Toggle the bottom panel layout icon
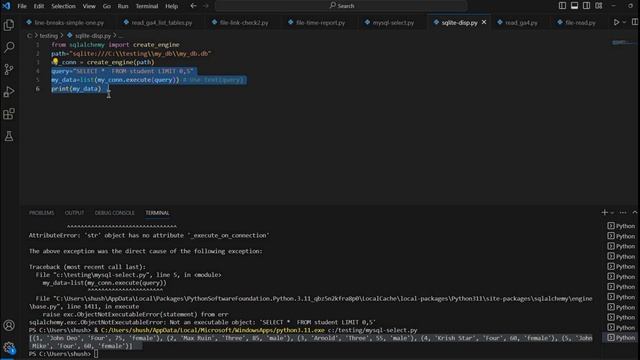This screenshot has width=640, height=360. coord(574,6)
